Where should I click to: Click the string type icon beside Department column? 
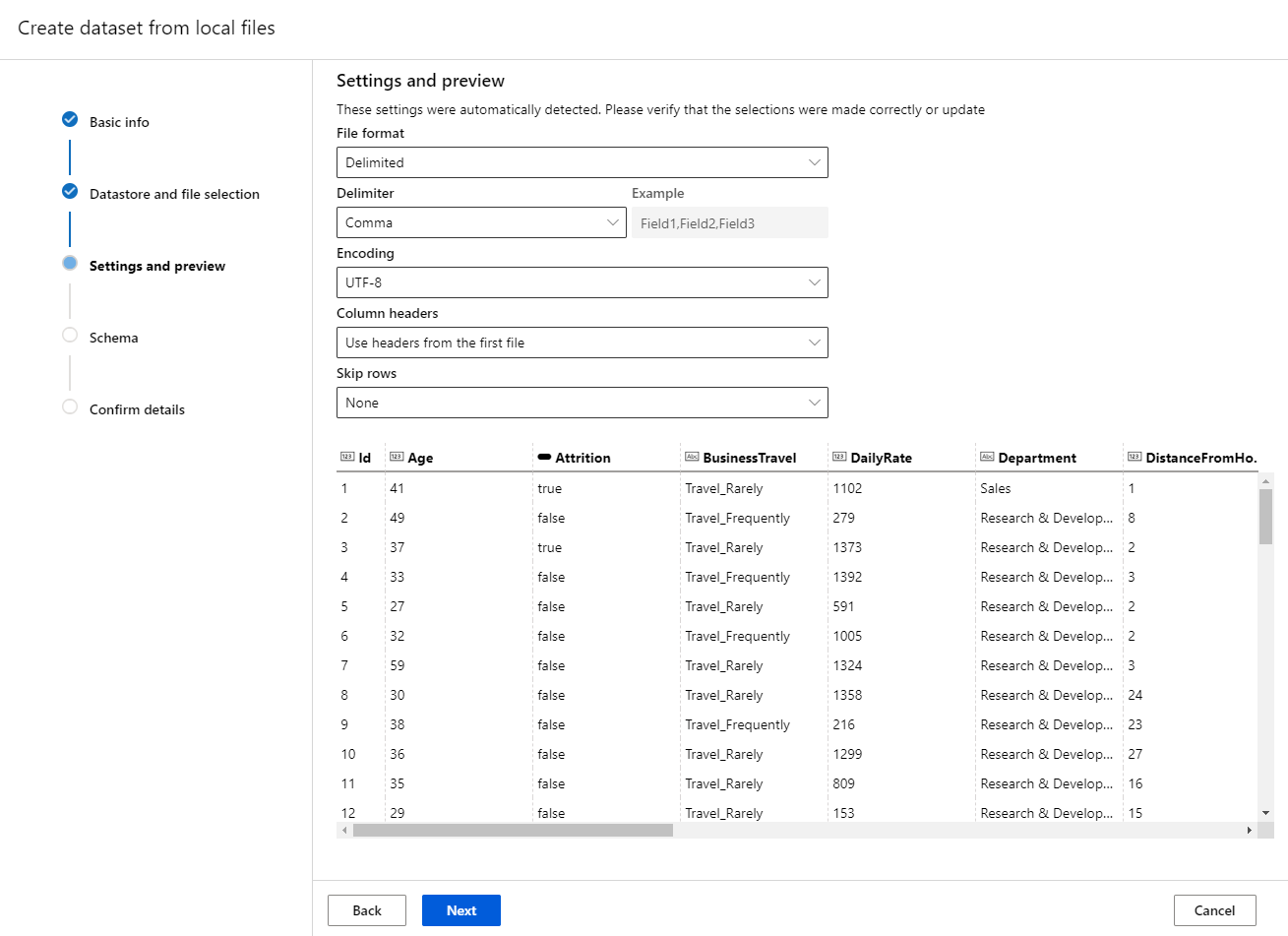click(x=987, y=457)
